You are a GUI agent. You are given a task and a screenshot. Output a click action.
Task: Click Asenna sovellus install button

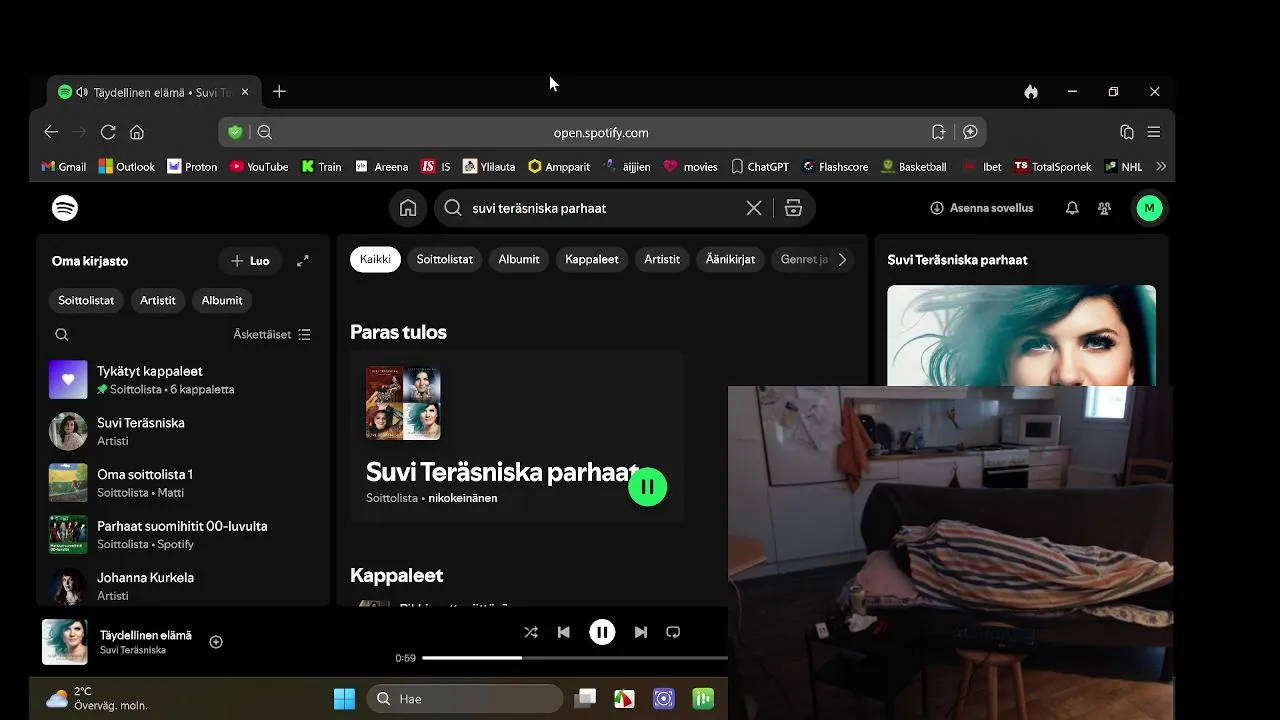tap(982, 208)
